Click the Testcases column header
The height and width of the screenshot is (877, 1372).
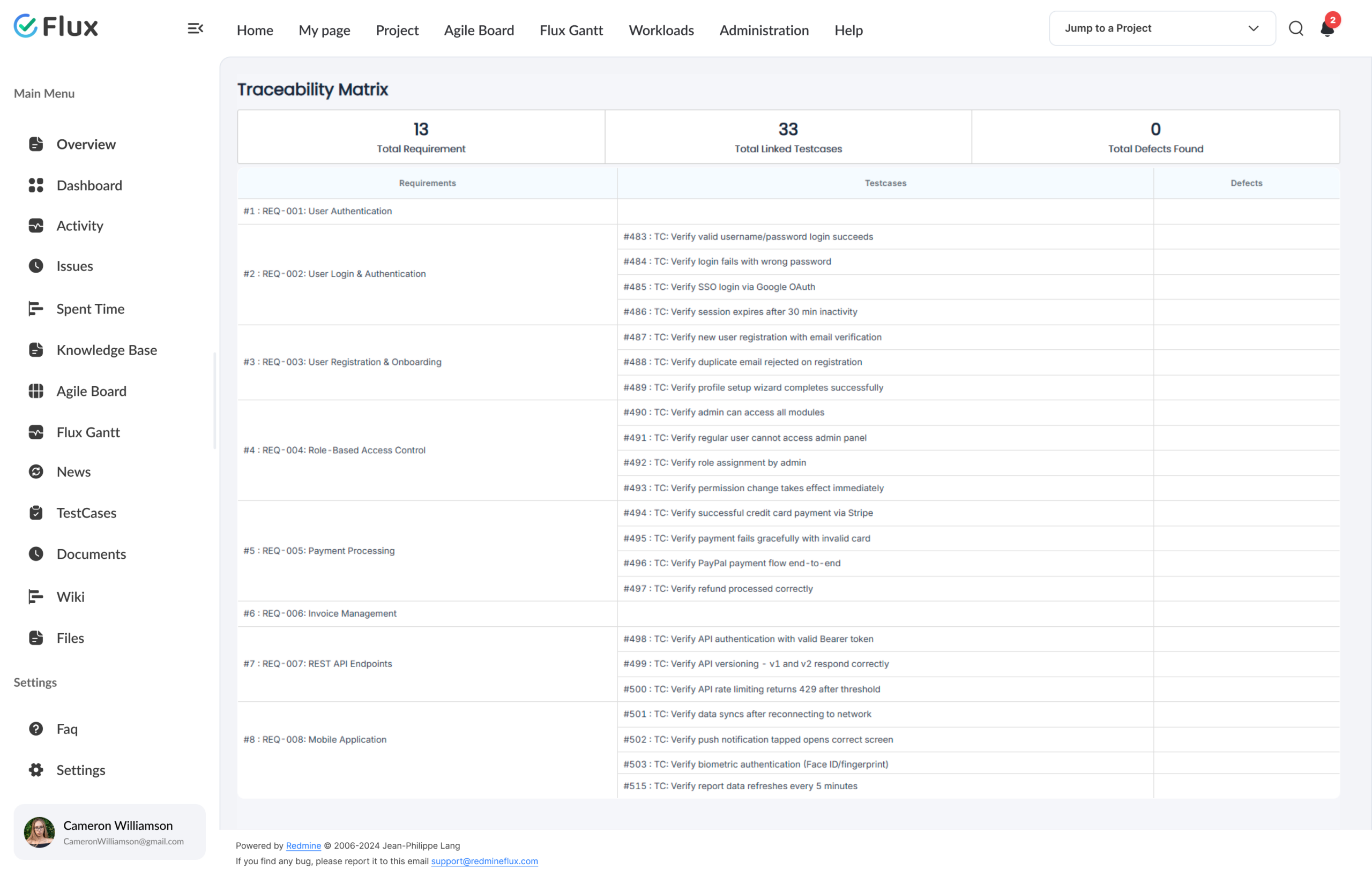(885, 183)
